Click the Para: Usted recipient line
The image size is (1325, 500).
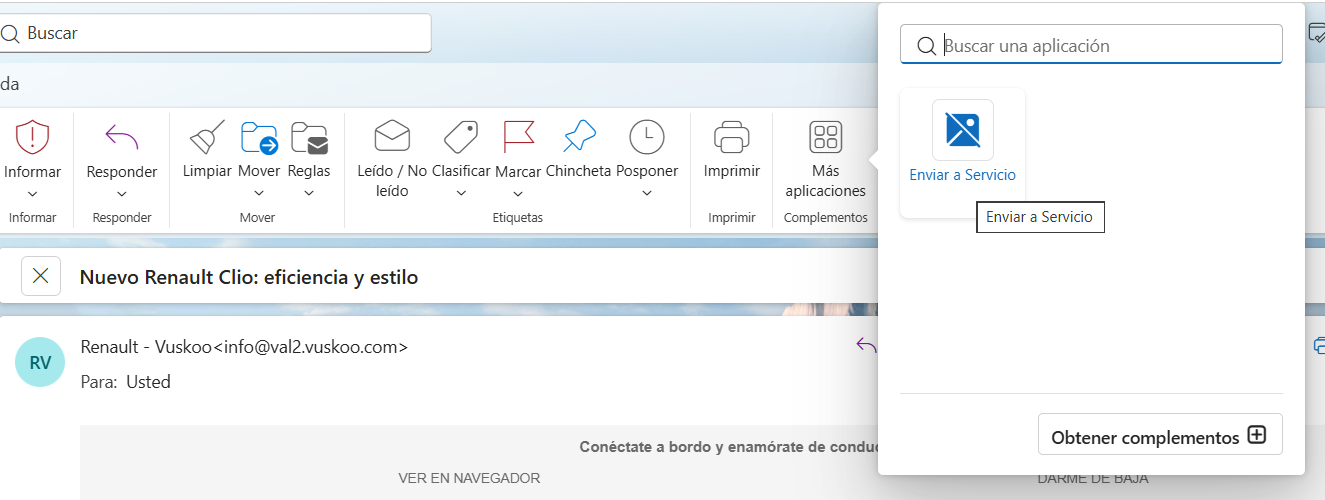tap(125, 382)
